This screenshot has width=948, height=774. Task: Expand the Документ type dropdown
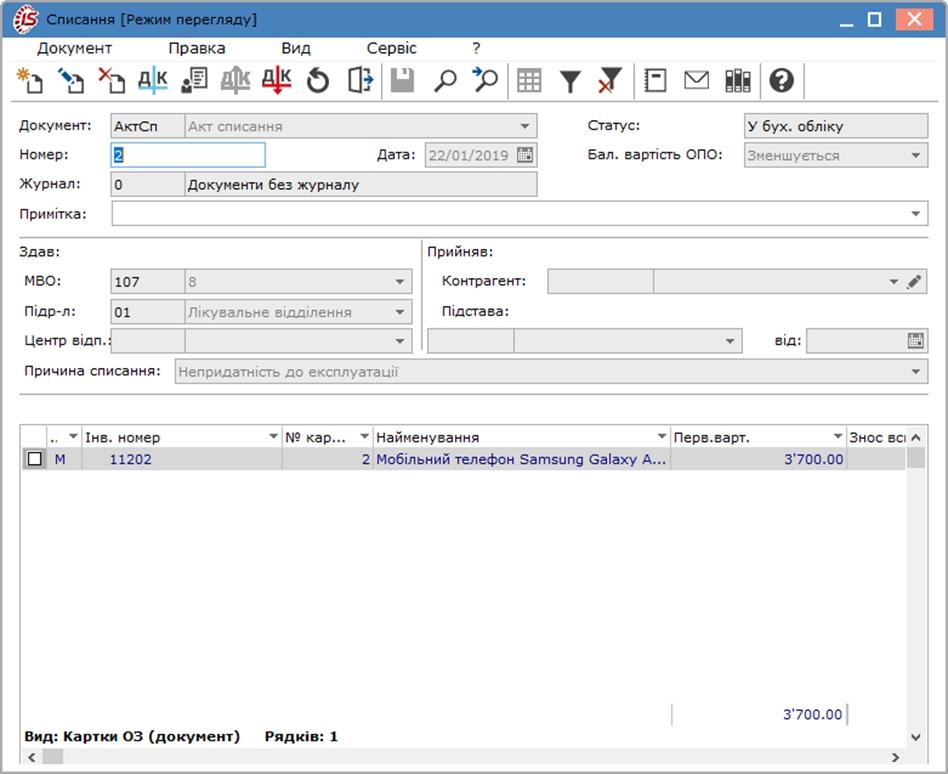pos(524,126)
